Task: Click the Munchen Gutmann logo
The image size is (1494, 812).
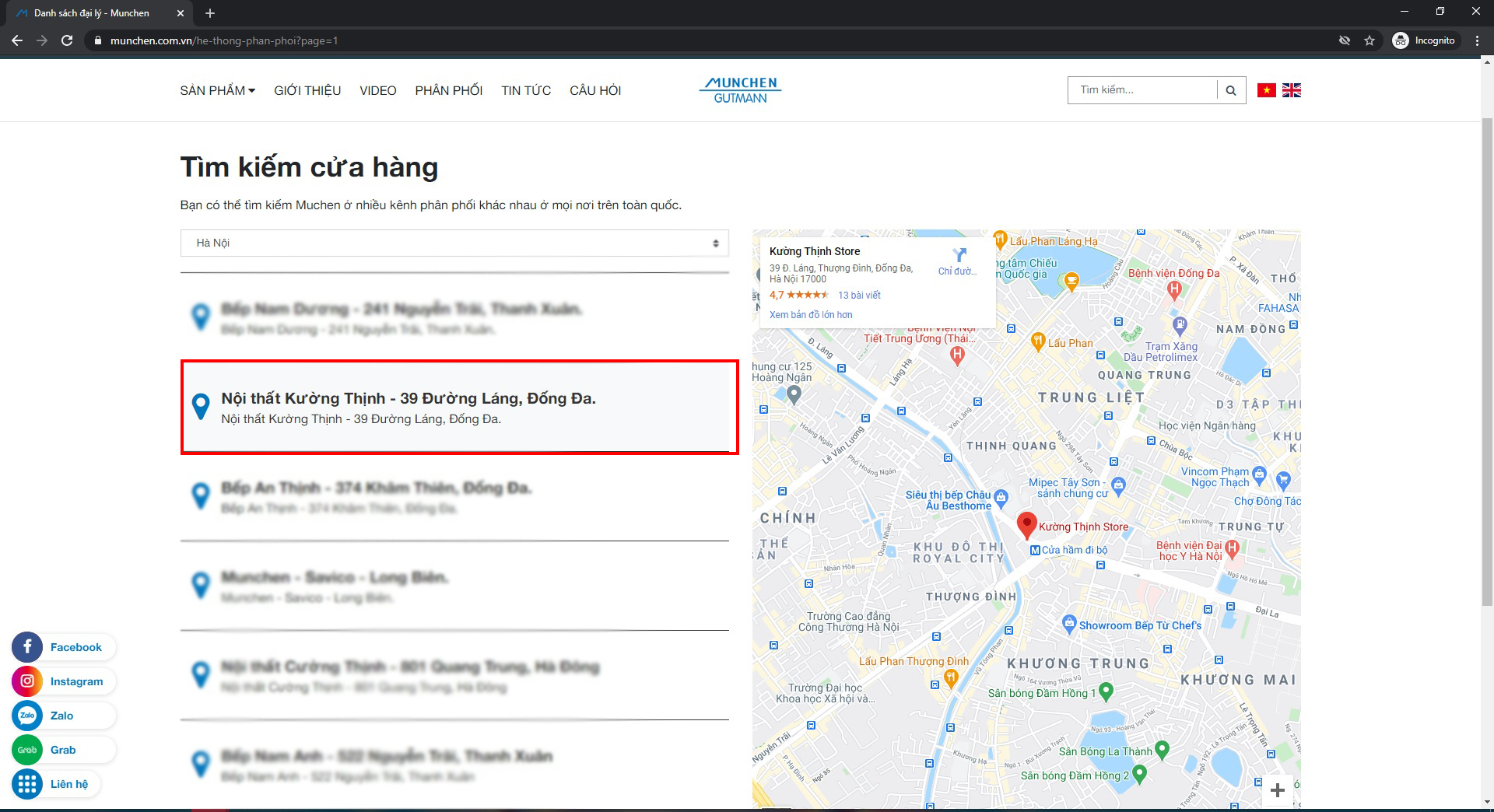Action: pyautogui.click(x=740, y=90)
